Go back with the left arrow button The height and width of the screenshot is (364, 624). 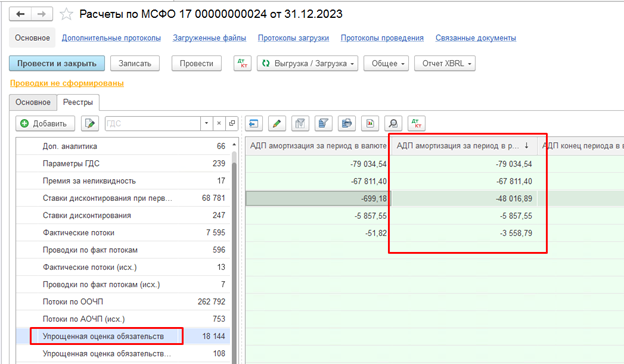[x=20, y=14]
